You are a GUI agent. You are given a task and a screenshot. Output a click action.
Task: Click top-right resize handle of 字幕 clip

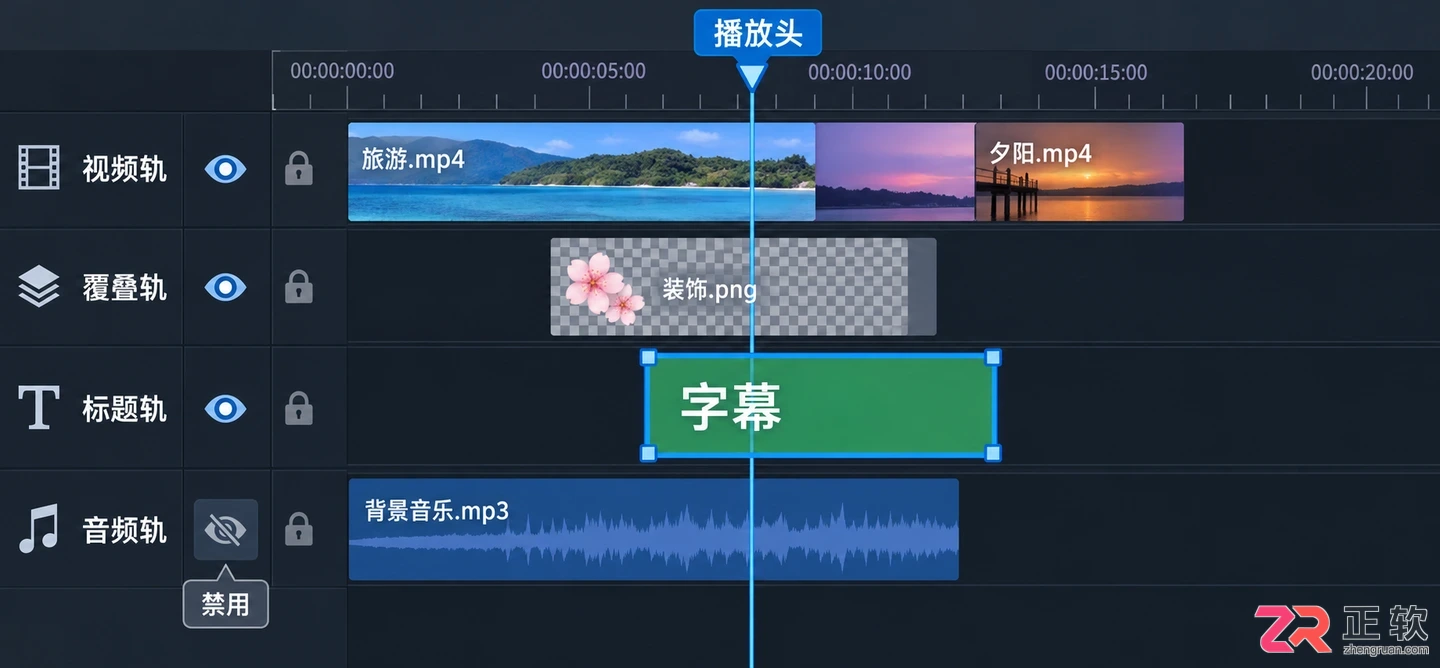pos(993,357)
